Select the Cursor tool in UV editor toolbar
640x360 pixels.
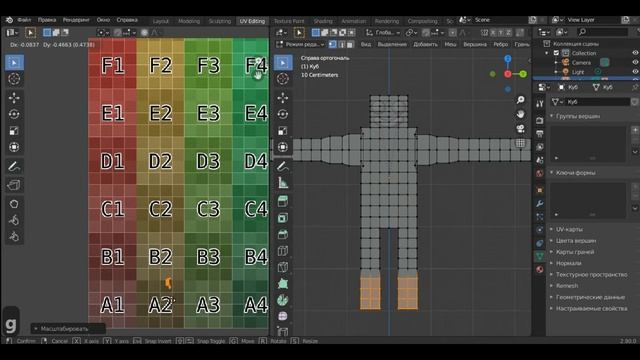tap(14, 79)
